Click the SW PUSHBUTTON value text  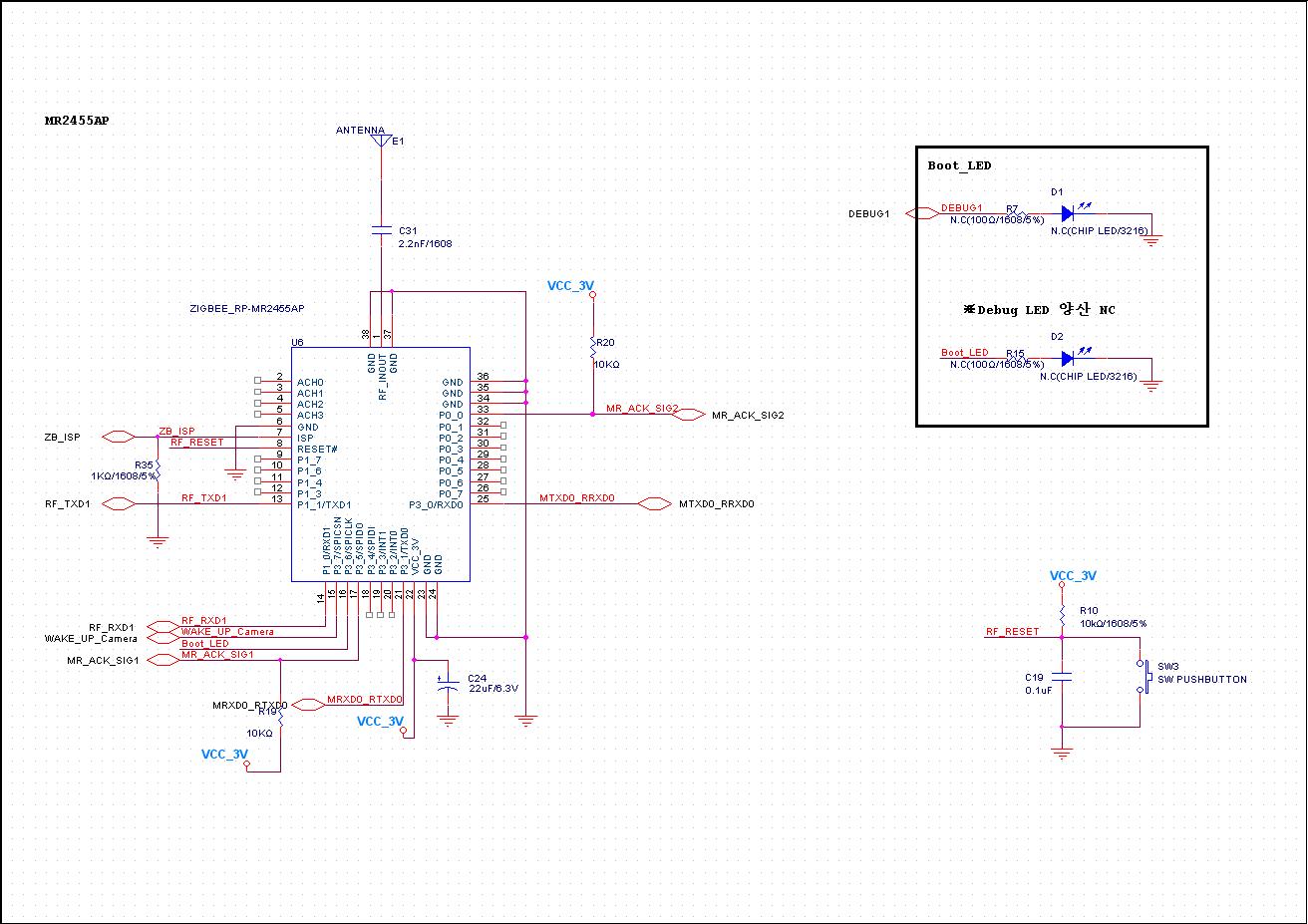click(x=1202, y=679)
